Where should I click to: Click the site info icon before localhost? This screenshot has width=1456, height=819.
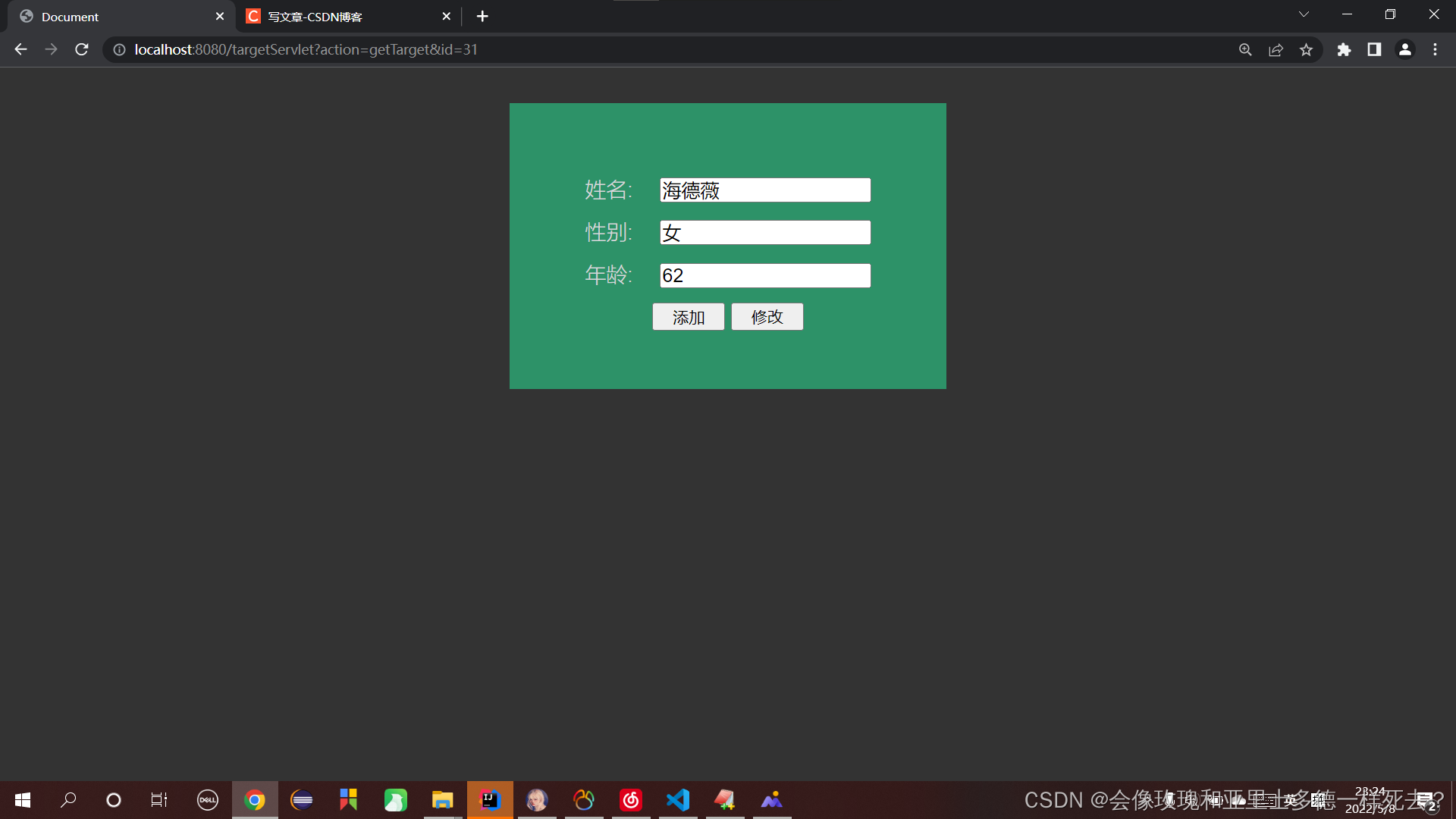coord(118,49)
